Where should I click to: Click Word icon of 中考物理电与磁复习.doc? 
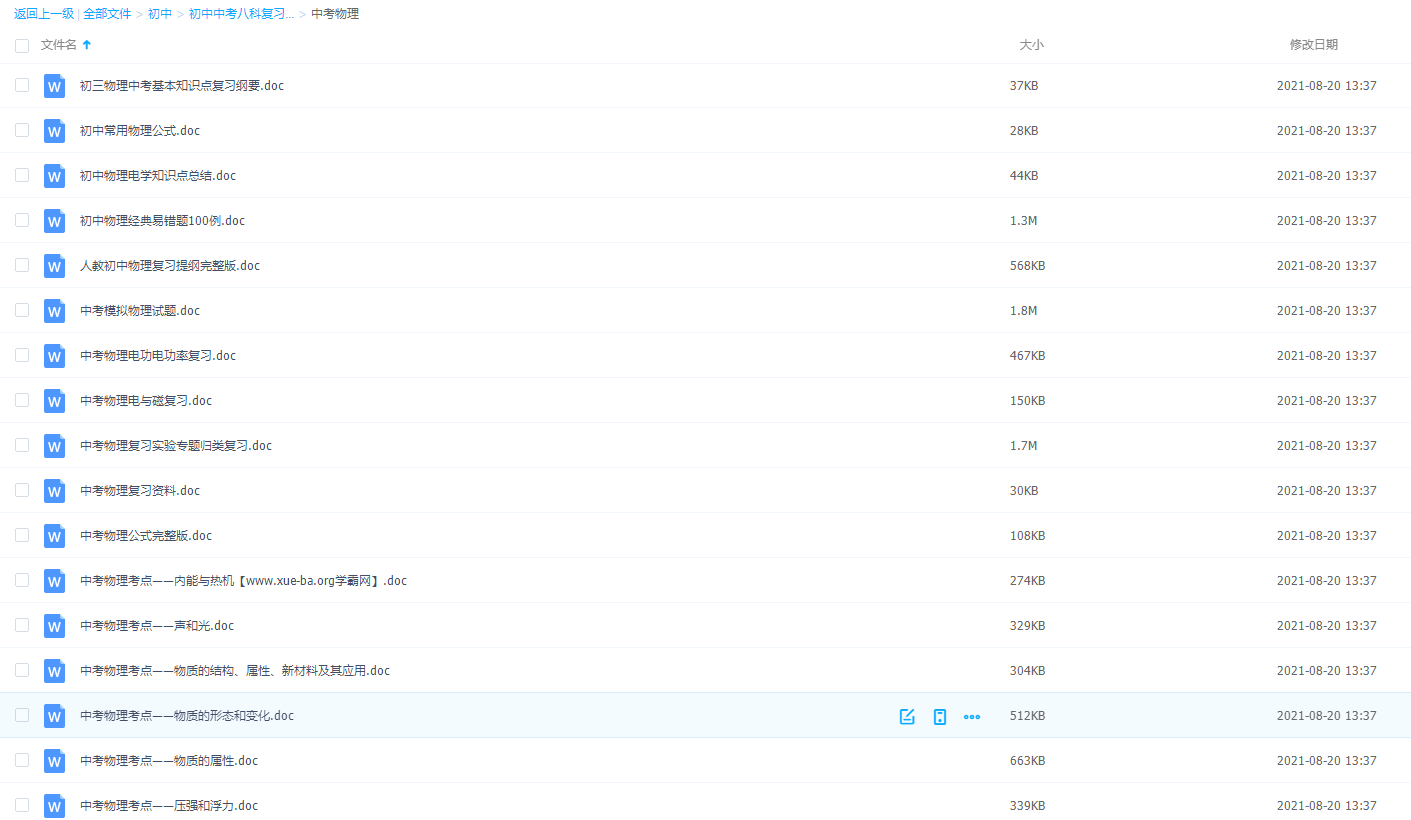click(x=54, y=401)
